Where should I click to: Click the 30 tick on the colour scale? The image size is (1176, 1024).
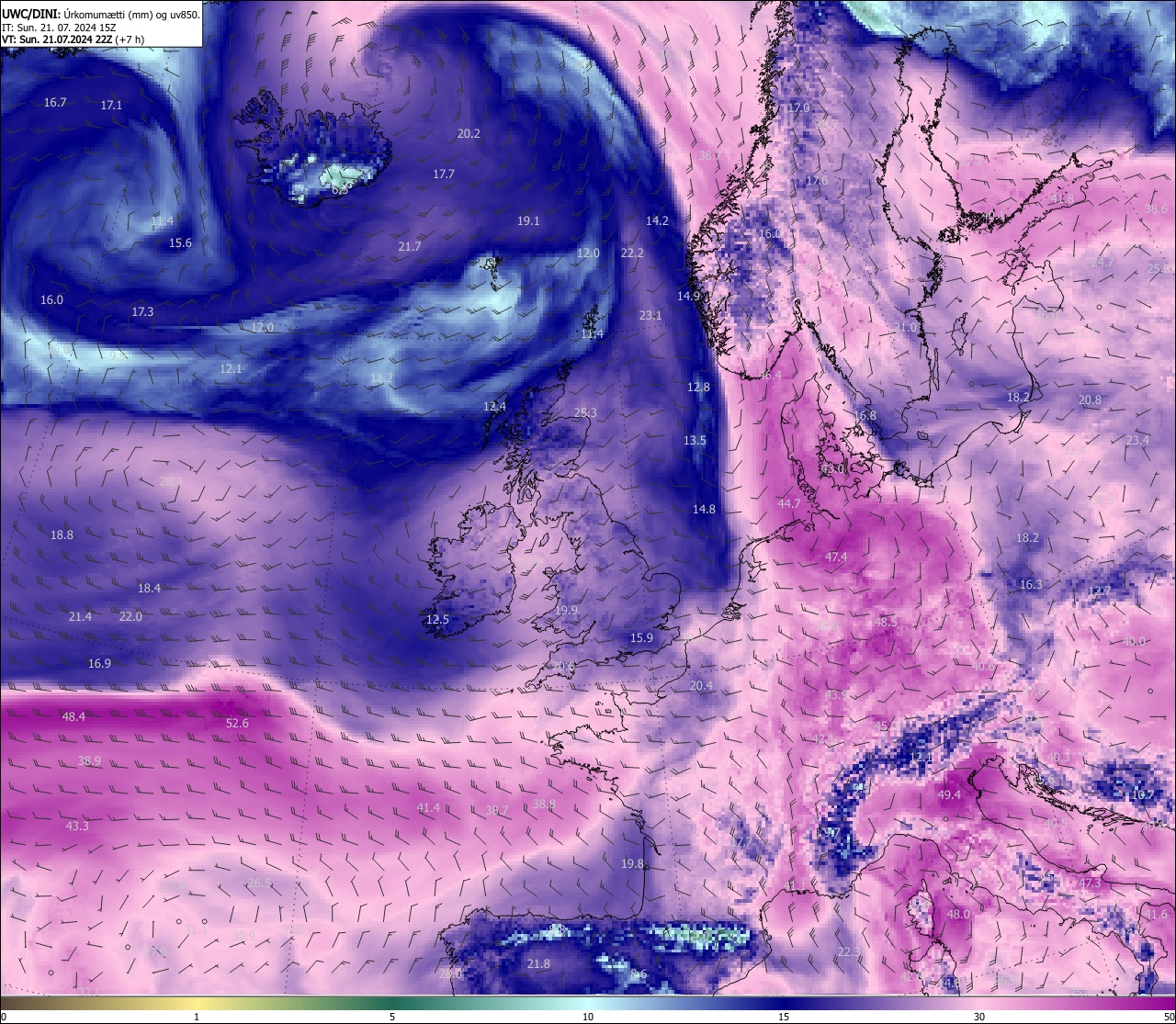pyautogui.click(x=979, y=1017)
